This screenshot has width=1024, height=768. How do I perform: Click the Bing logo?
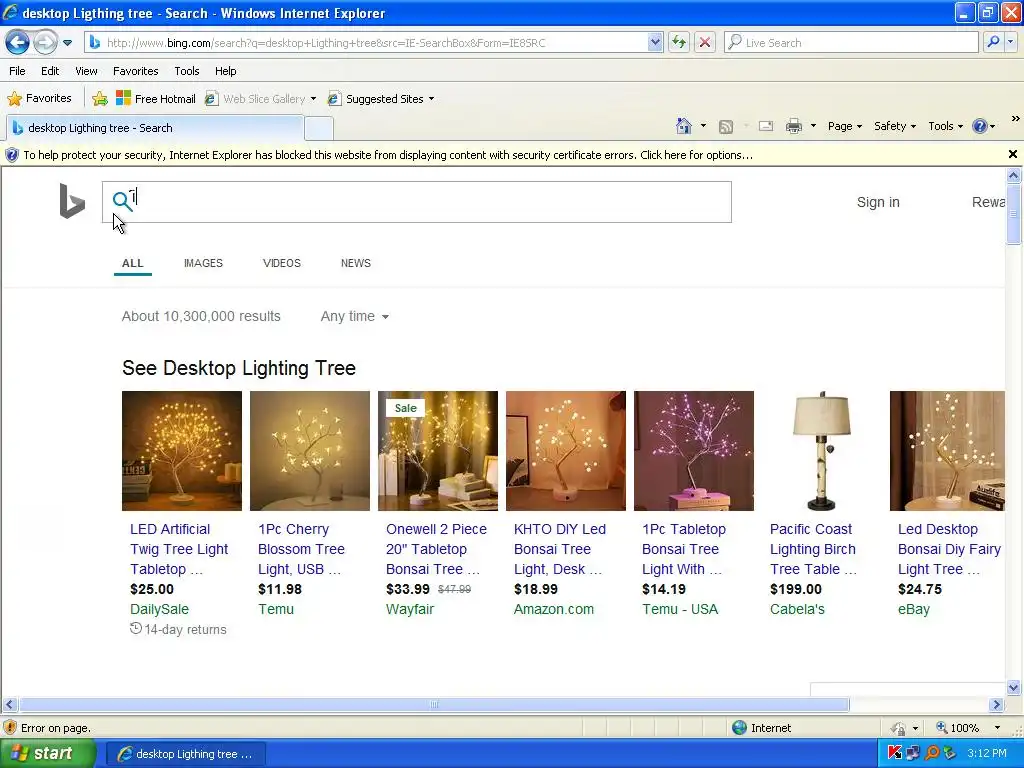72,201
